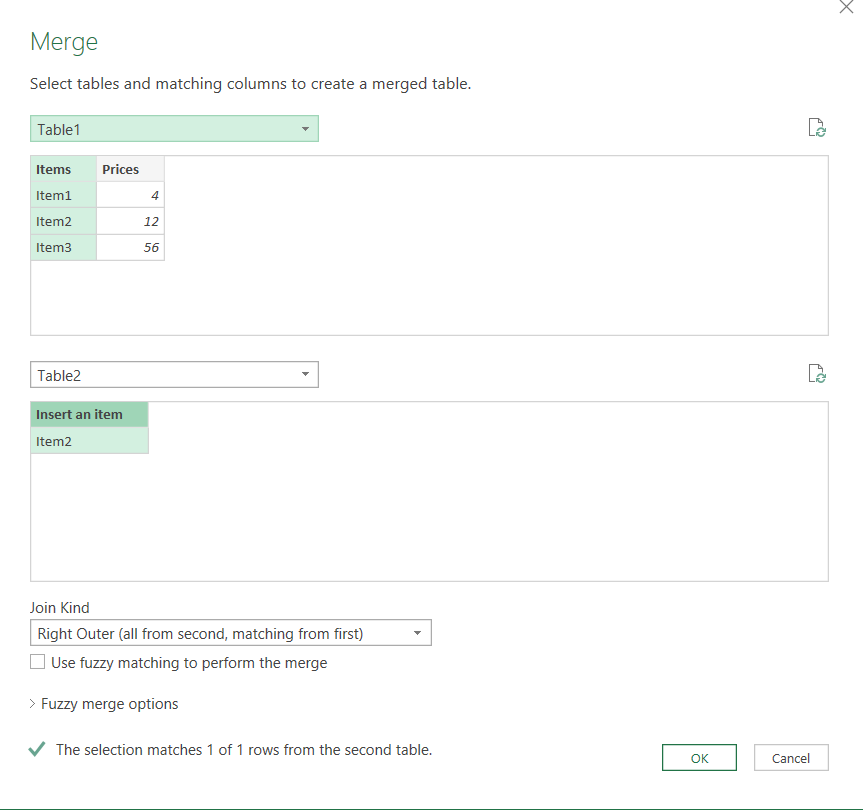Click the price cell showing 4
Screen dimensions: 863x810
tap(130, 195)
